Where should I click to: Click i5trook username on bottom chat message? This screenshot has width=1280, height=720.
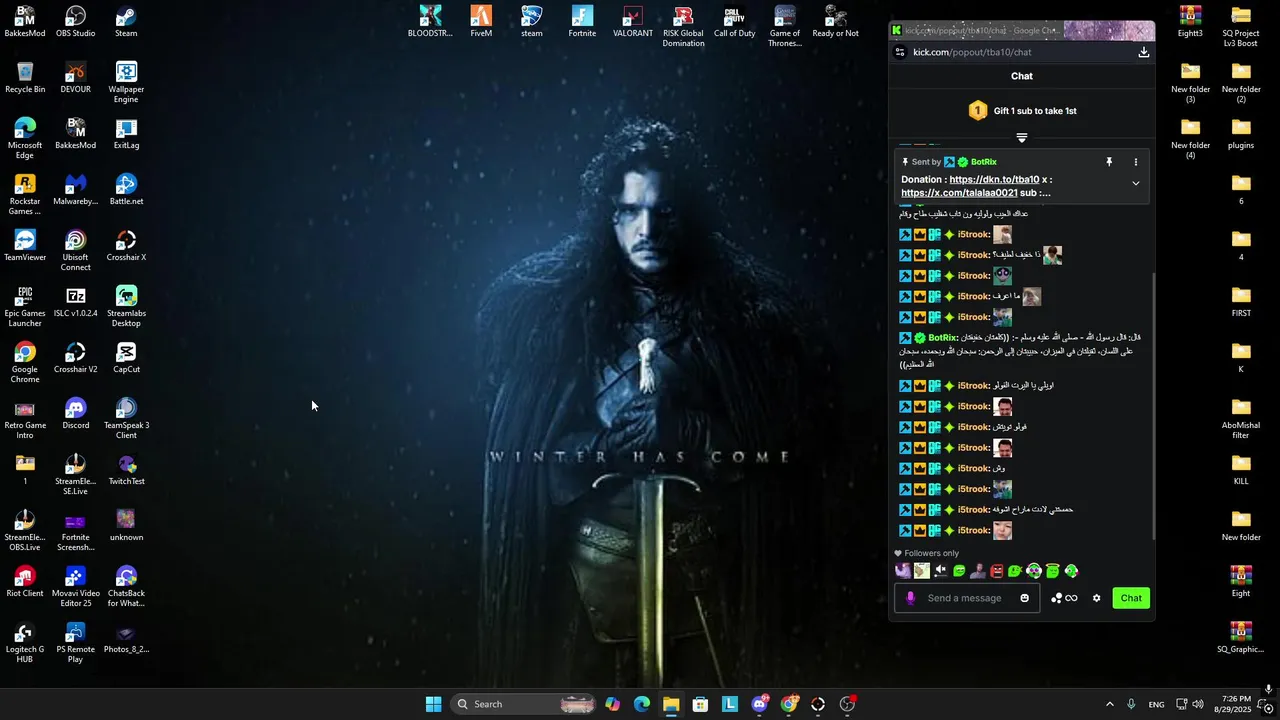pyautogui.click(x=974, y=530)
